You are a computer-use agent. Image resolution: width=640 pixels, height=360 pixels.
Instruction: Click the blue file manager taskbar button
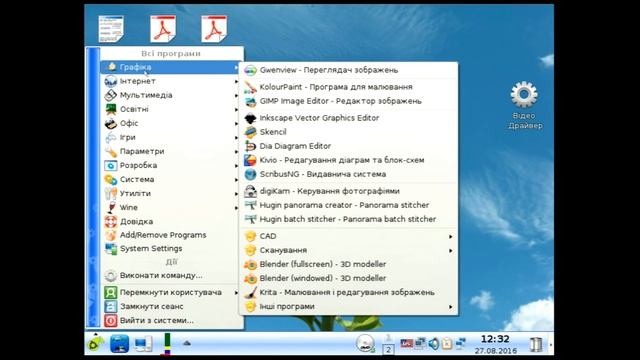[120, 344]
